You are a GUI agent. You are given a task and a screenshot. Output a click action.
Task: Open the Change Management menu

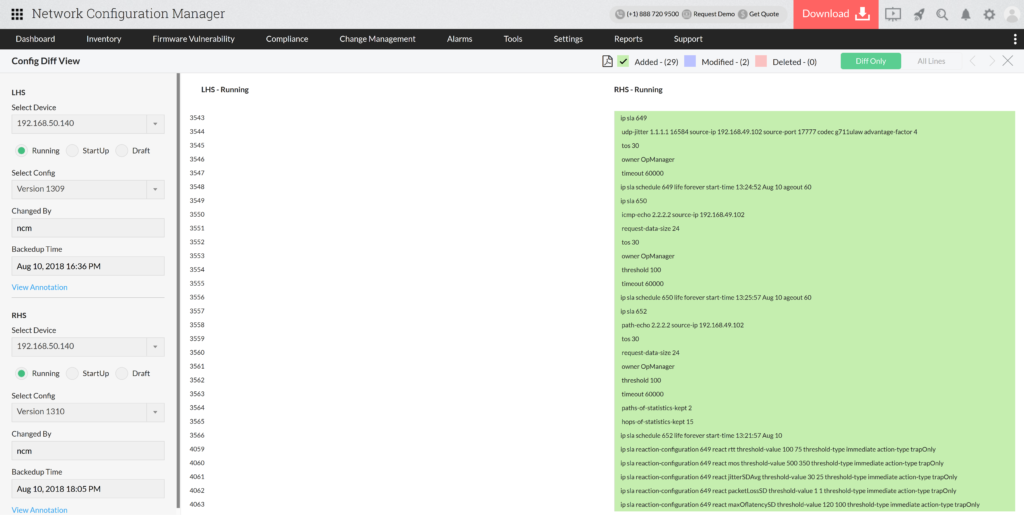pyautogui.click(x=377, y=39)
